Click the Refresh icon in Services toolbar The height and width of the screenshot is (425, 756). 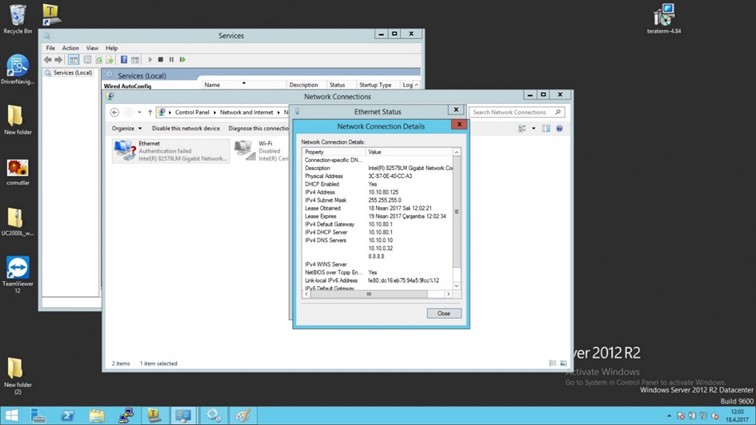click(98, 60)
